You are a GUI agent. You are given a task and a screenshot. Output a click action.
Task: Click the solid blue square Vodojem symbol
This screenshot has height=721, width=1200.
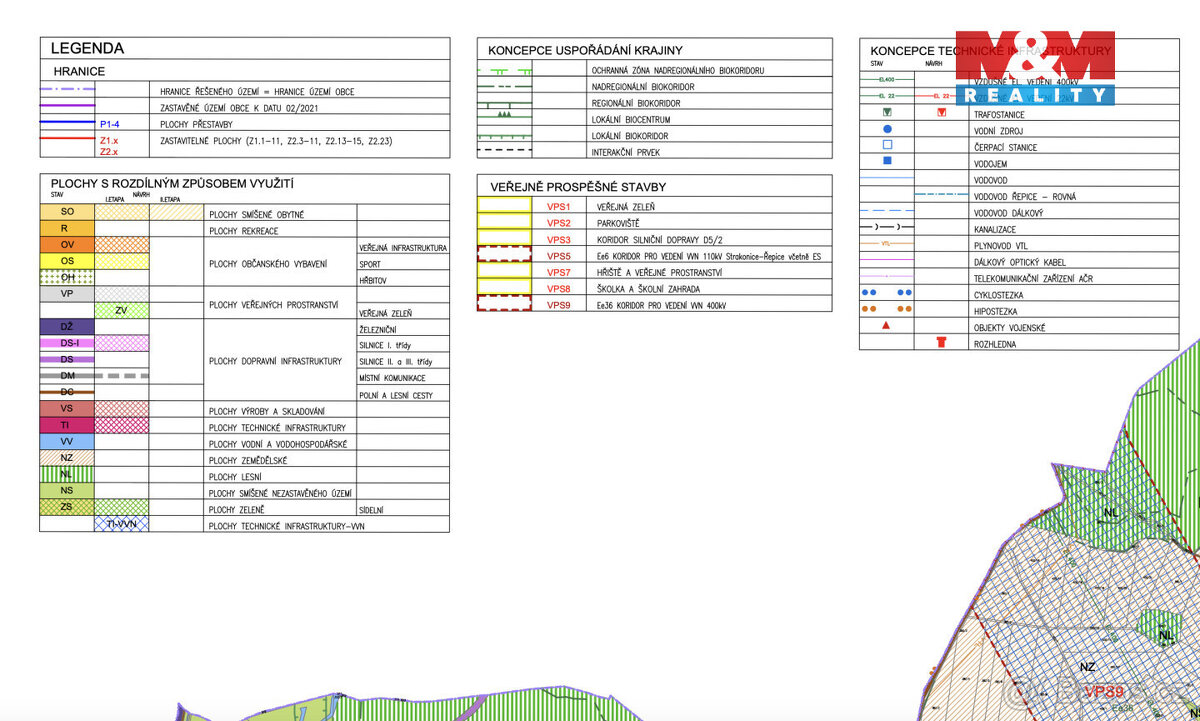[x=886, y=161]
